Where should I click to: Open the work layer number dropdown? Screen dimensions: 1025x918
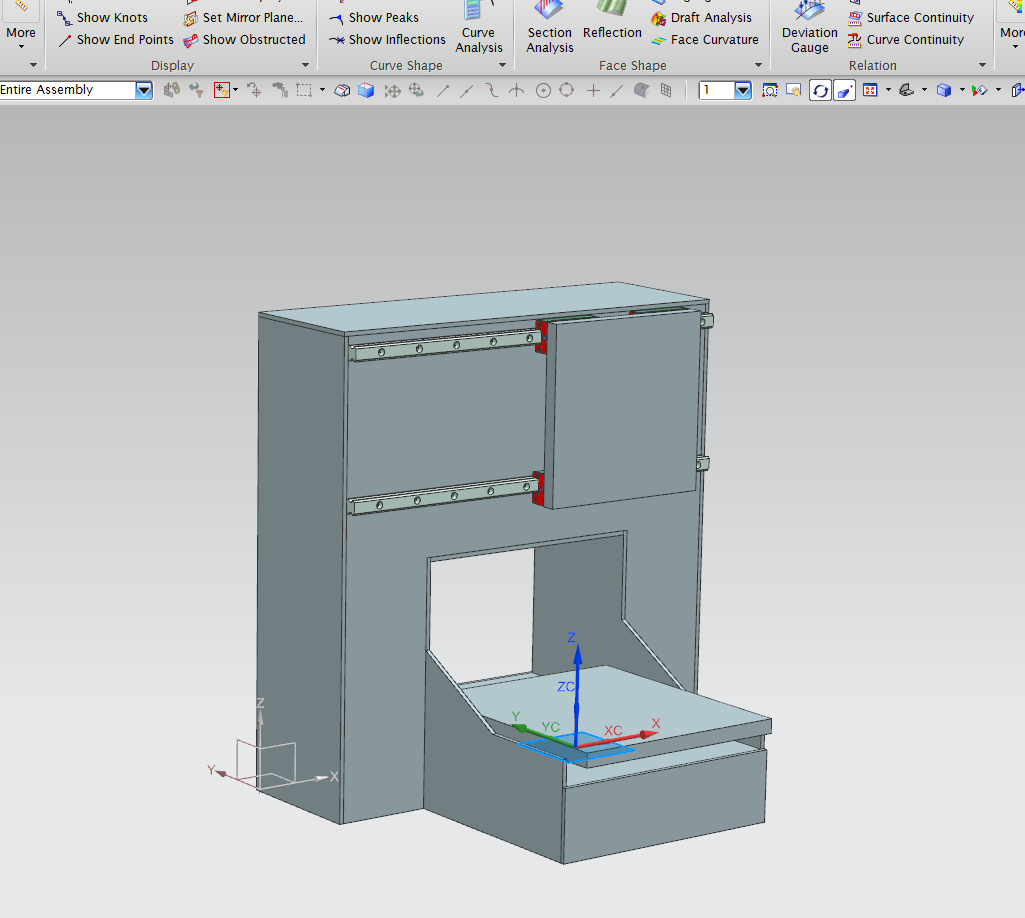(743, 90)
